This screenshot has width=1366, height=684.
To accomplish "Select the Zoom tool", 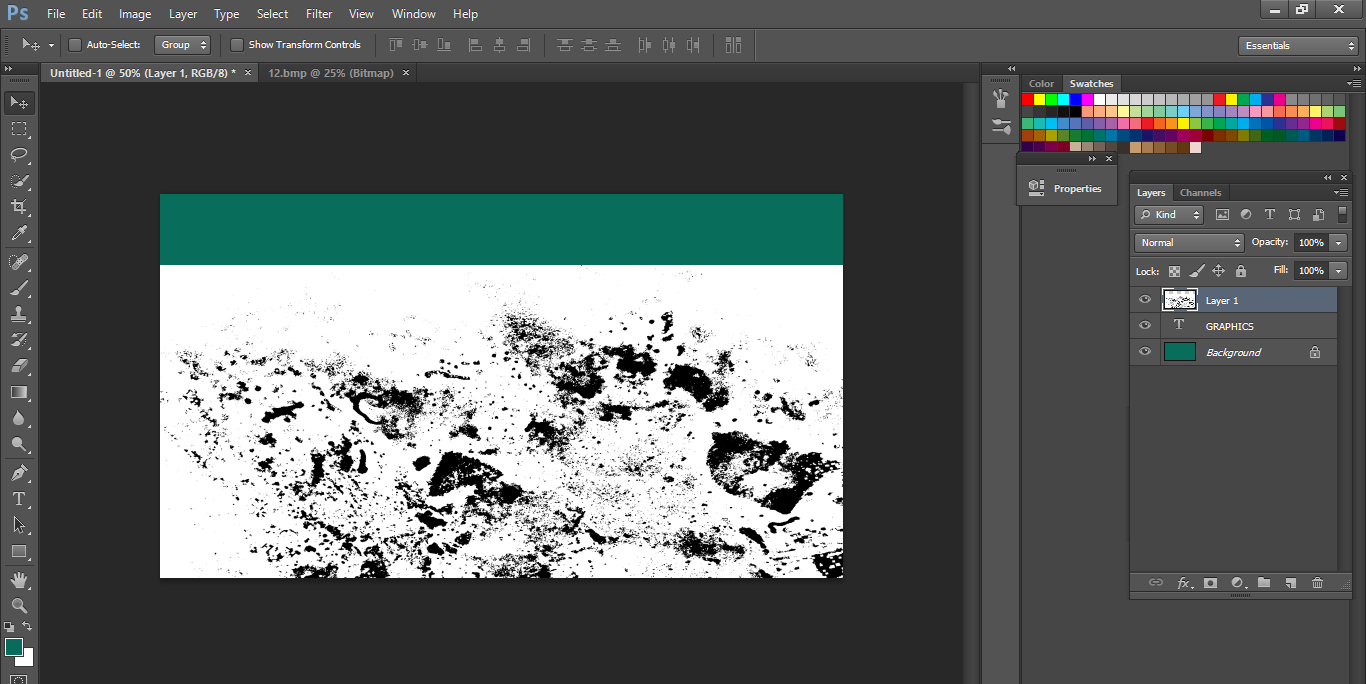I will 18,605.
